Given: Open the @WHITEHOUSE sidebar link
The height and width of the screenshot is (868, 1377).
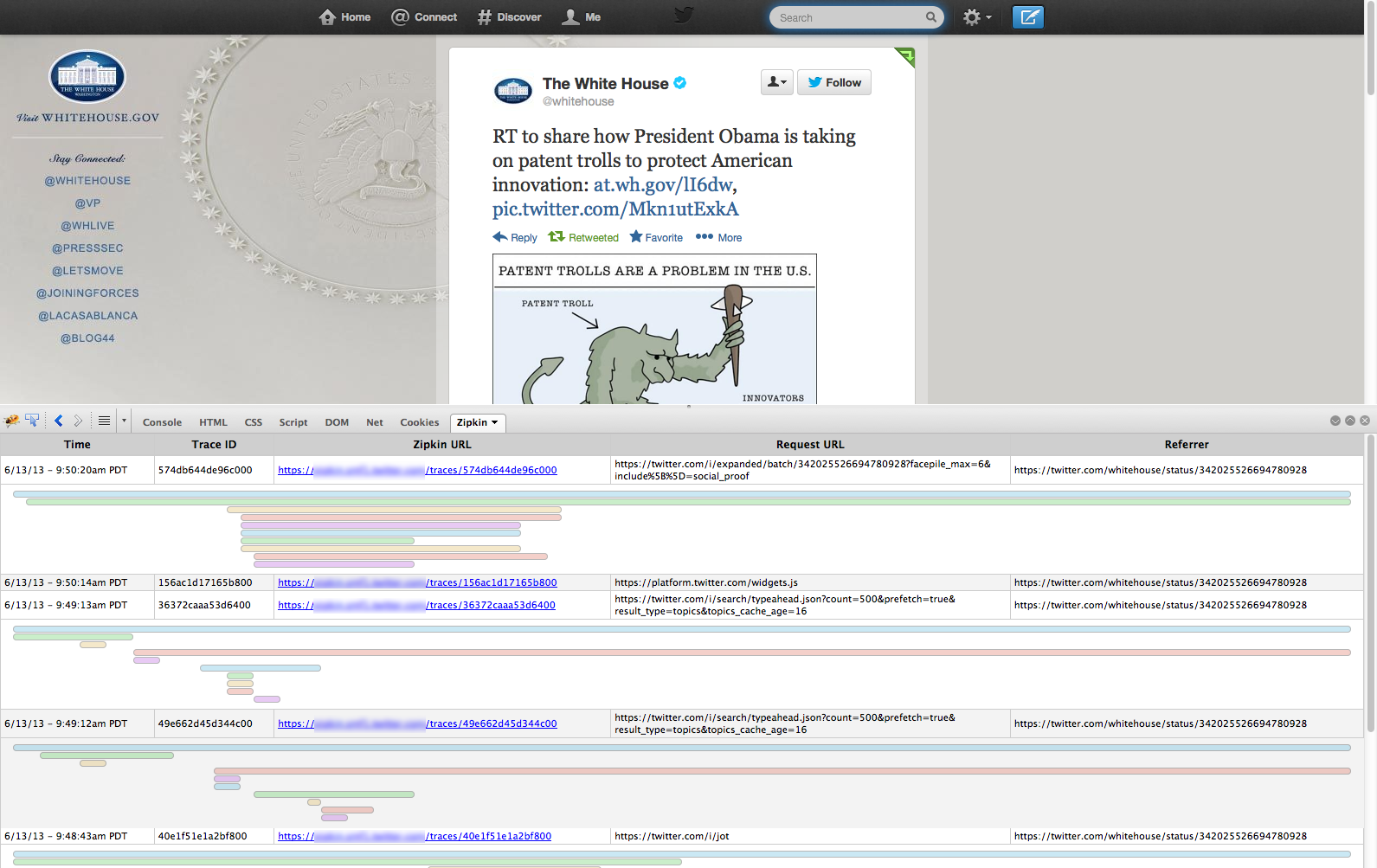Looking at the screenshot, I should click(87, 181).
